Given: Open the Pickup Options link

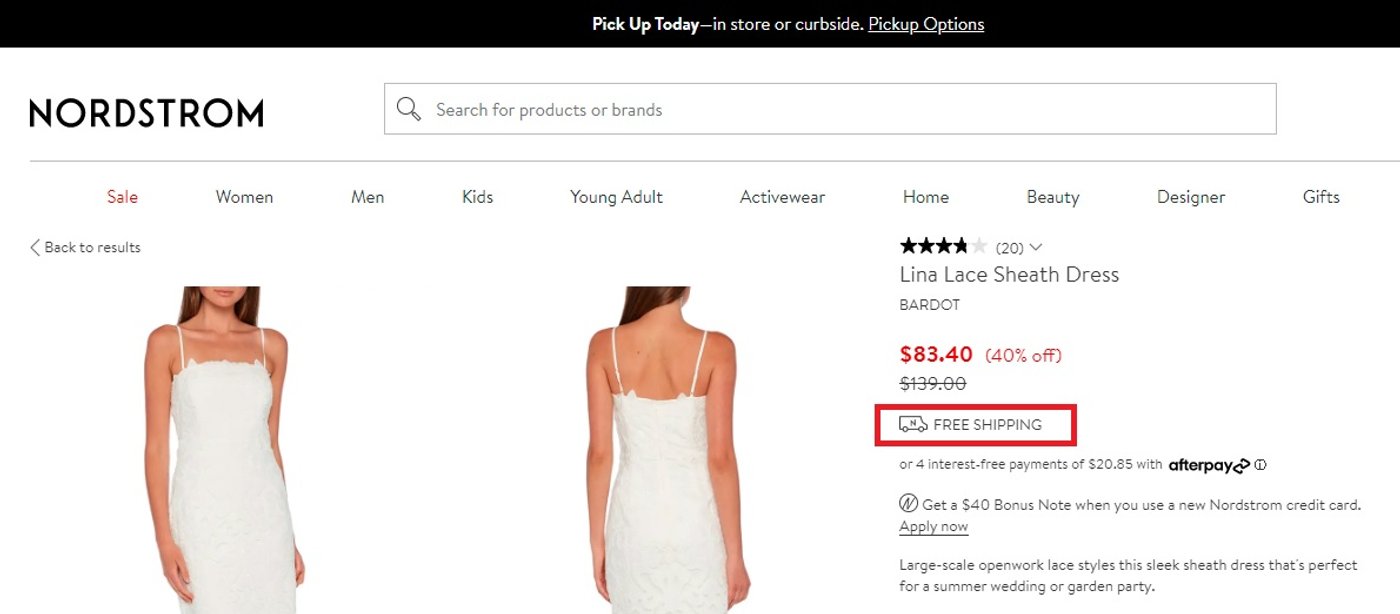Looking at the screenshot, I should [x=925, y=23].
